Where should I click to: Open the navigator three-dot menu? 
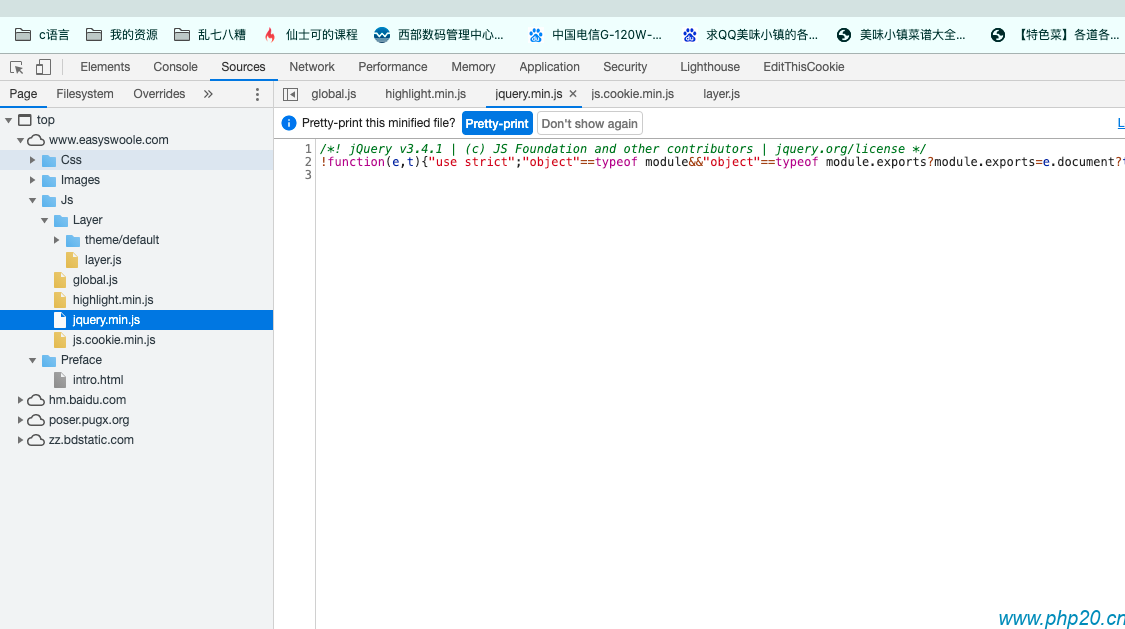(x=257, y=93)
